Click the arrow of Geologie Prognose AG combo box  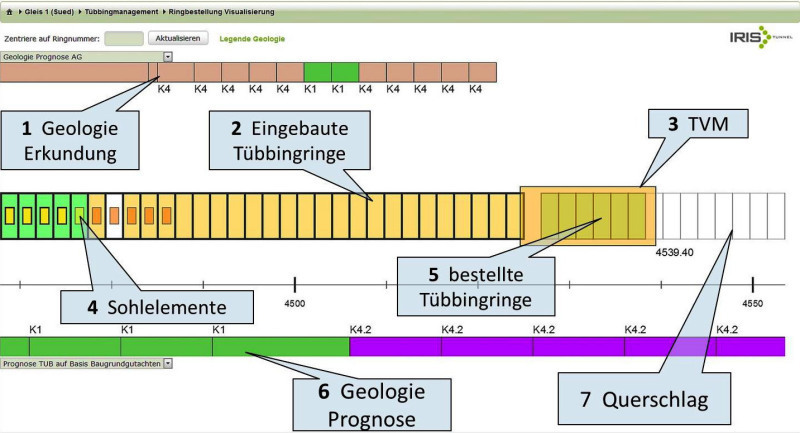(x=168, y=57)
